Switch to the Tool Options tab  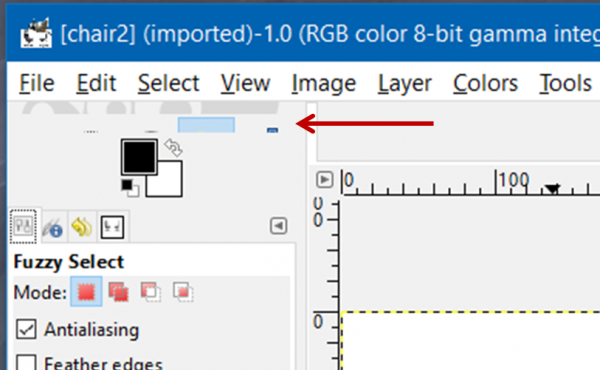(x=23, y=226)
